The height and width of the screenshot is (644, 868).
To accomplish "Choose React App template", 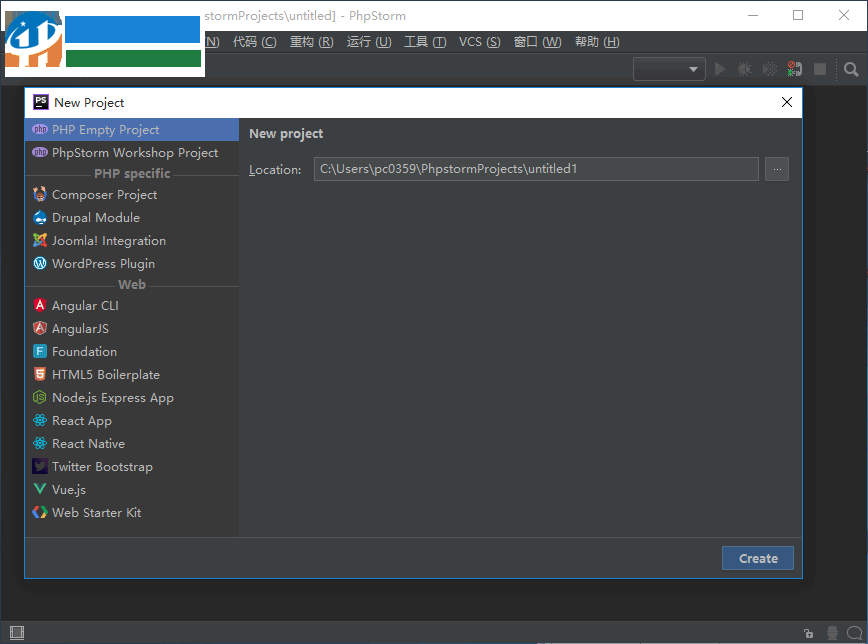I will coord(132,421).
